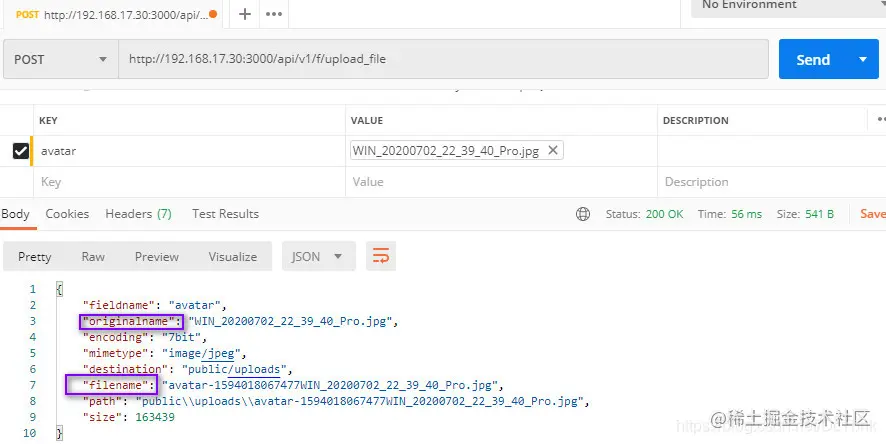Expand the Send button dropdown arrow
886x444 pixels.
863,59
